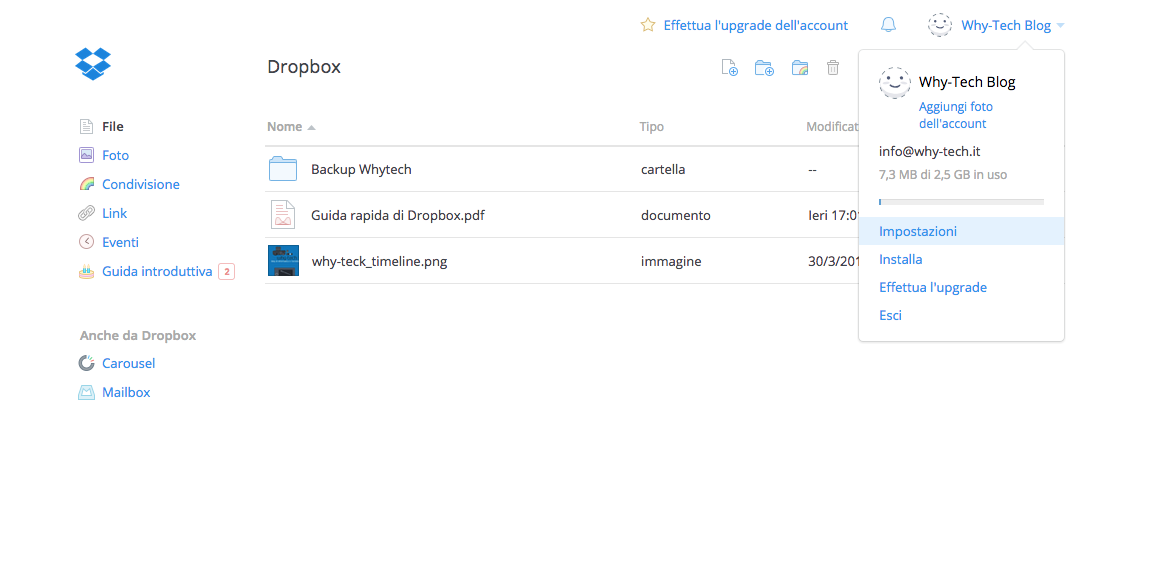Go to Foto section
The height and width of the screenshot is (574, 1157).
point(115,156)
